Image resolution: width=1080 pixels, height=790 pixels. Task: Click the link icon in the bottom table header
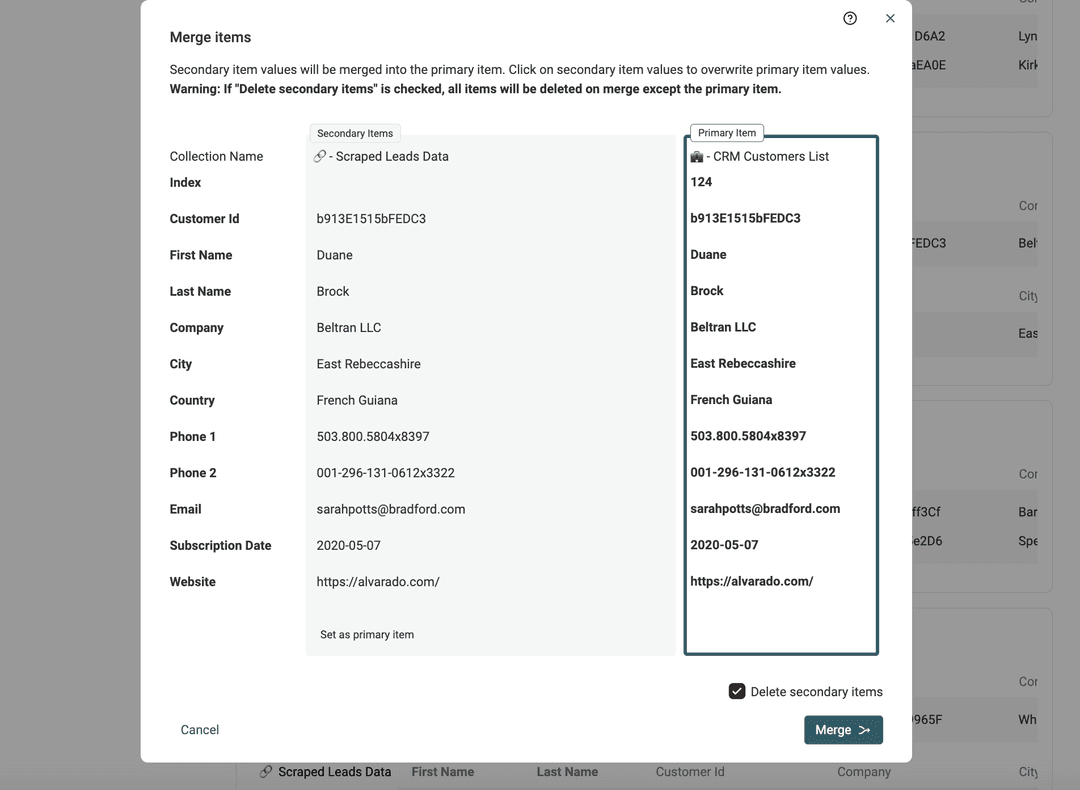[266, 772]
